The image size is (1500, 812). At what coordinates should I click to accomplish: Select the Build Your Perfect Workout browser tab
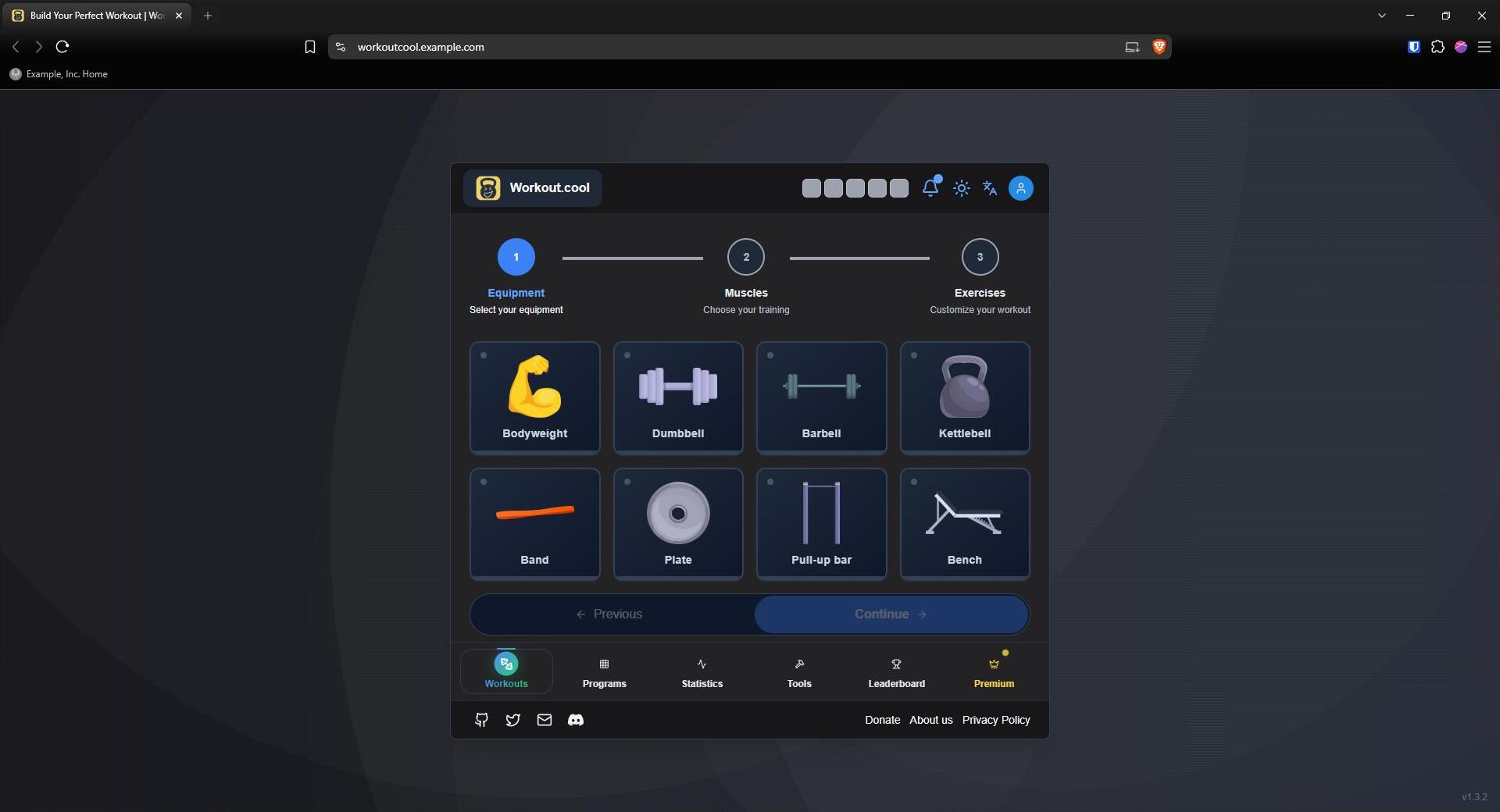coord(98,16)
